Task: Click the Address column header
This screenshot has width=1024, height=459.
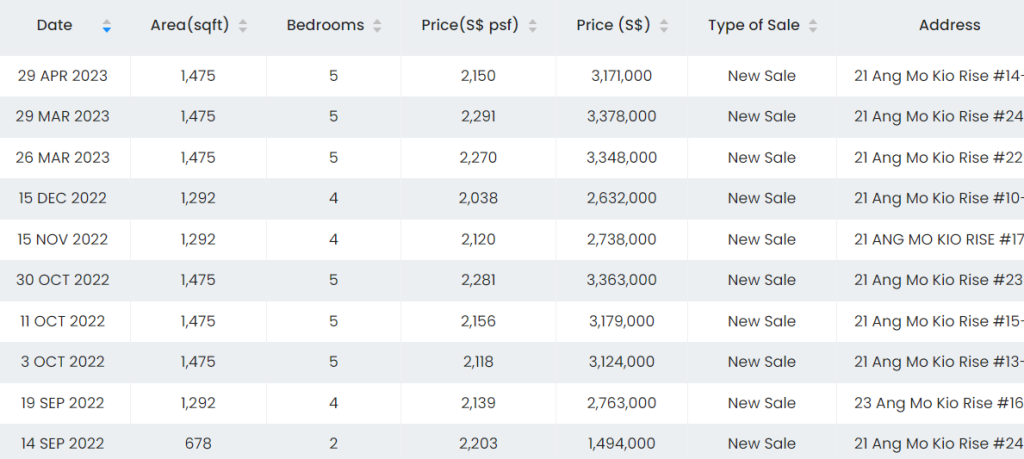Action: pyautogui.click(x=949, y=25)
